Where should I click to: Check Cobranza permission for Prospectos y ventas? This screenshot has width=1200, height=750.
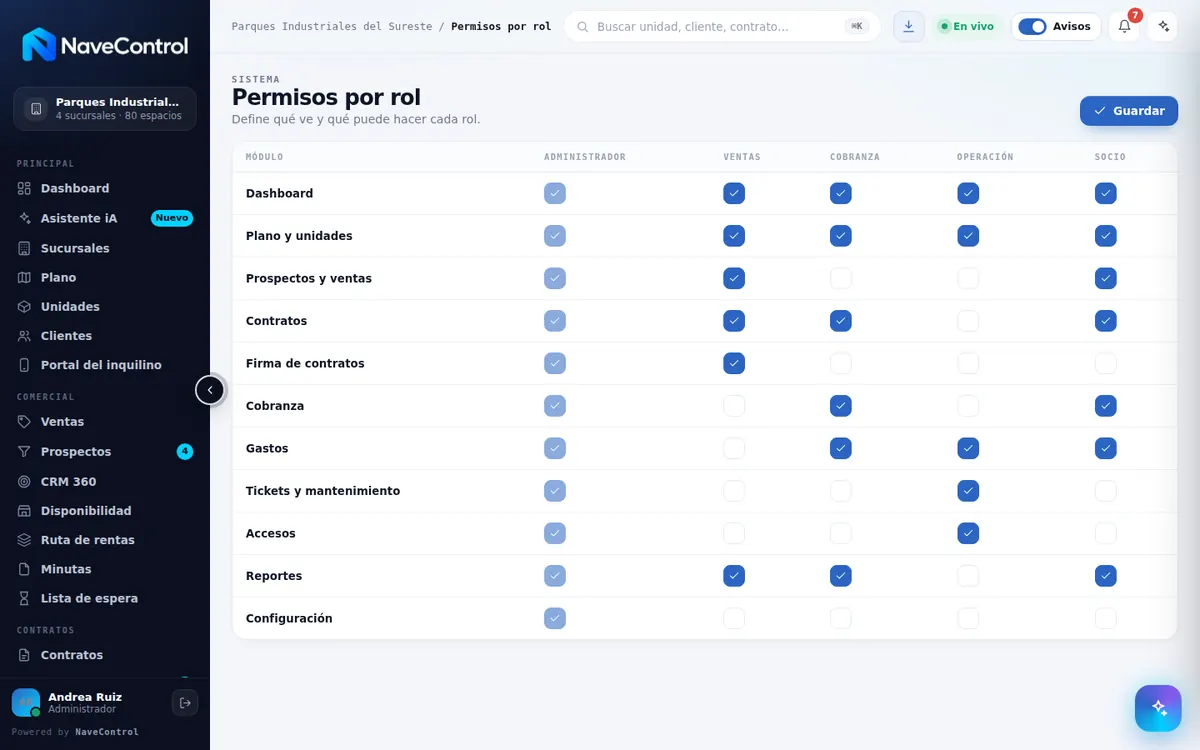pyautogui.click(x=841, y=278)
